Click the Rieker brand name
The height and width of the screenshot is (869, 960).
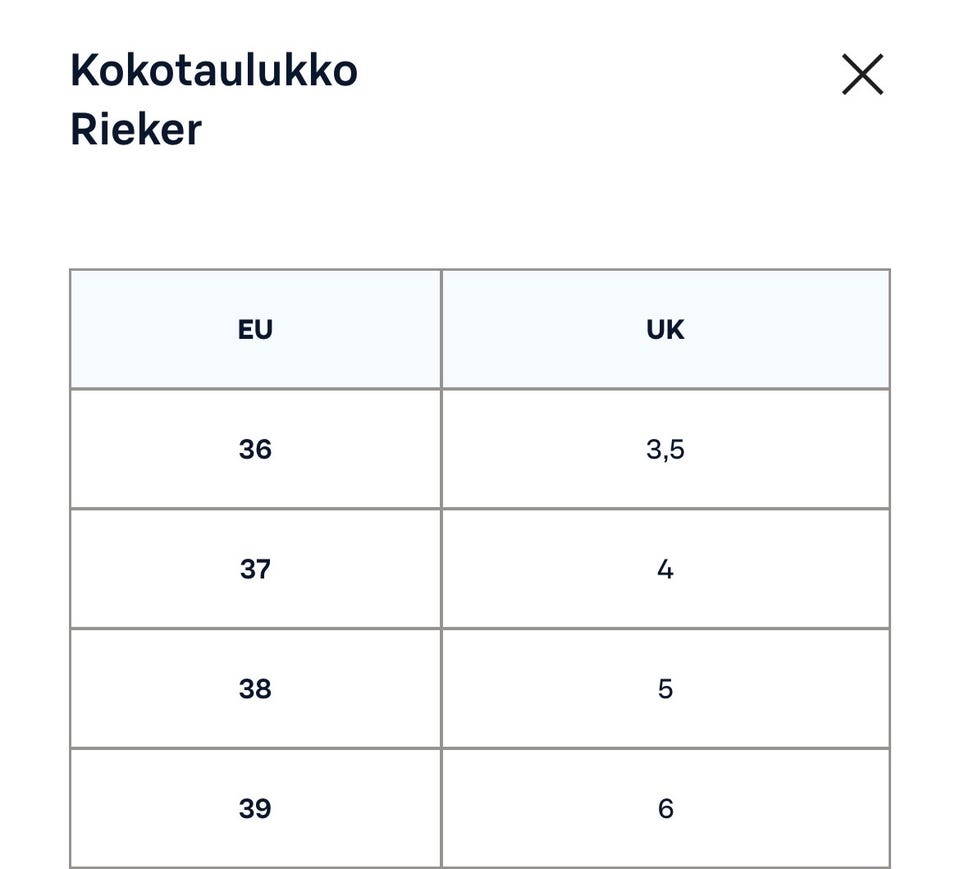click(x=134, y=128)
